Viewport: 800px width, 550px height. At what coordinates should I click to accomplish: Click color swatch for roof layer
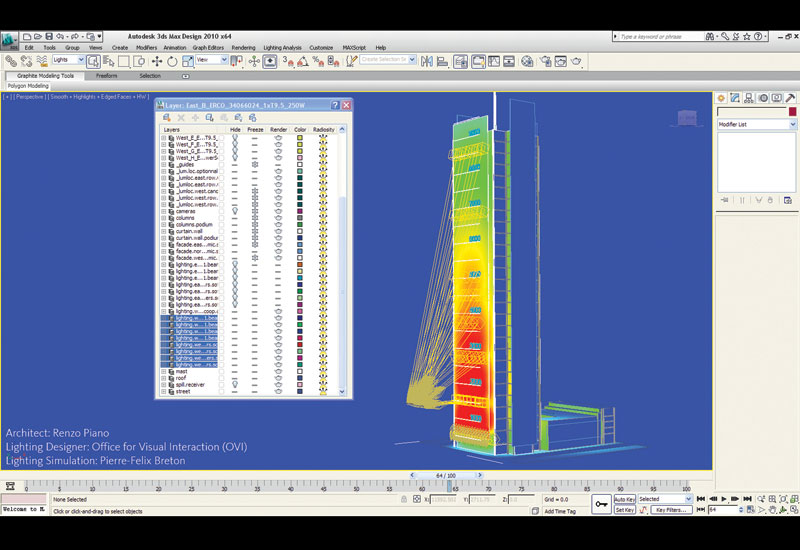(x=300, y=378)
